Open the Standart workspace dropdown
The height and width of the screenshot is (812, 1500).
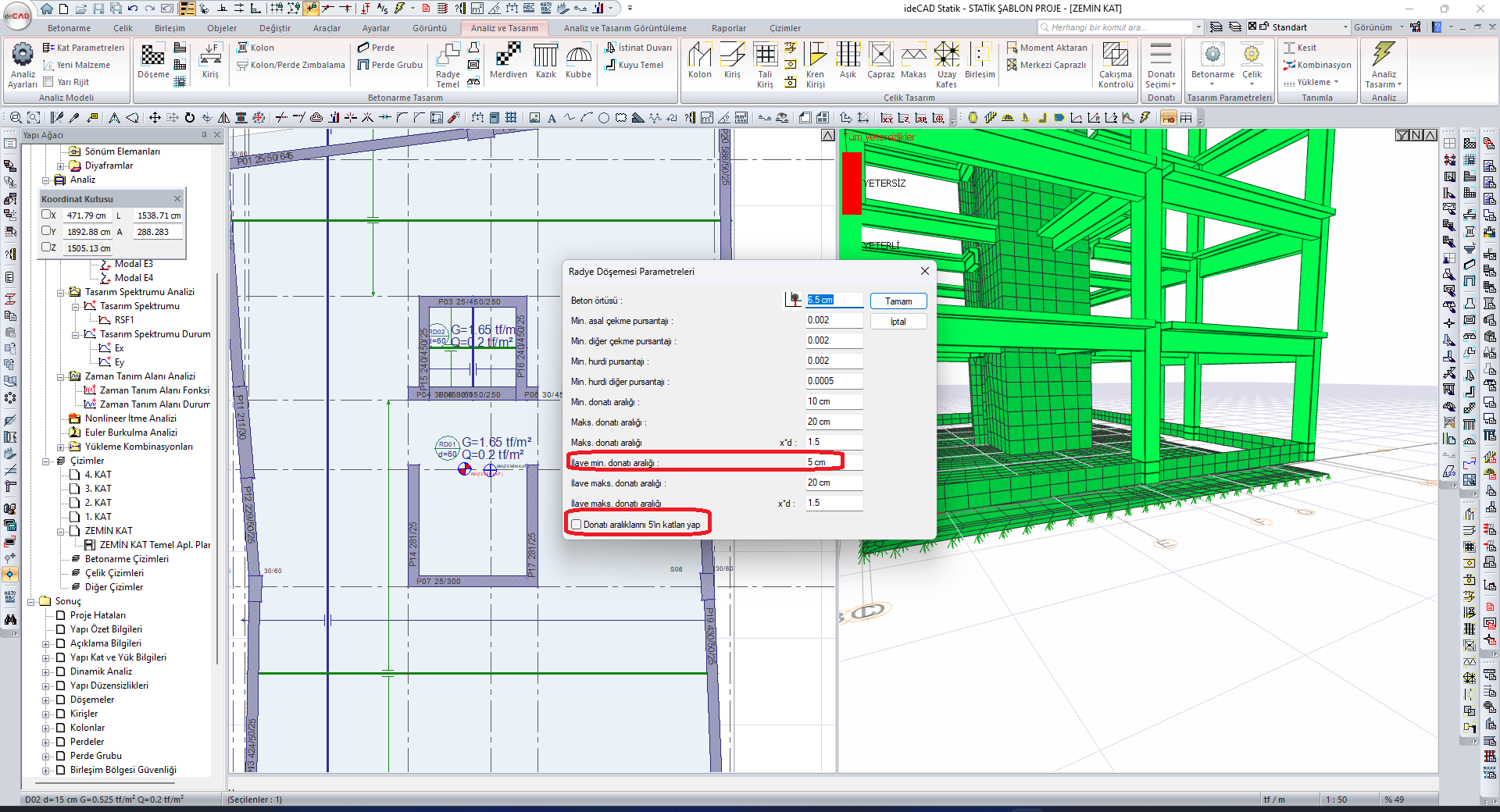pos(1345,27)
